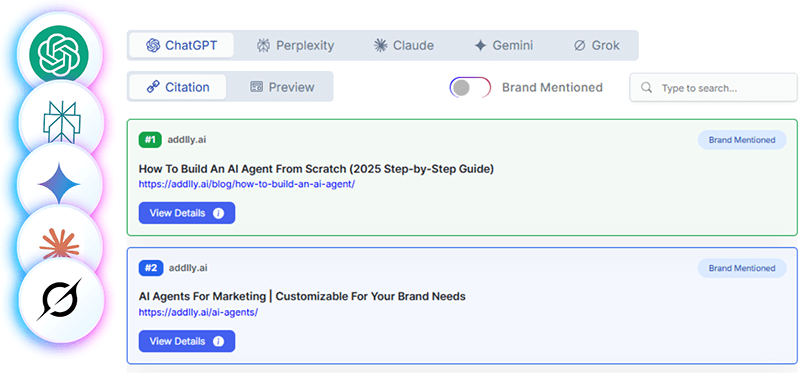Switch to the Gemini tab
The image size is (800, 373).
click(x=504, y=45)
